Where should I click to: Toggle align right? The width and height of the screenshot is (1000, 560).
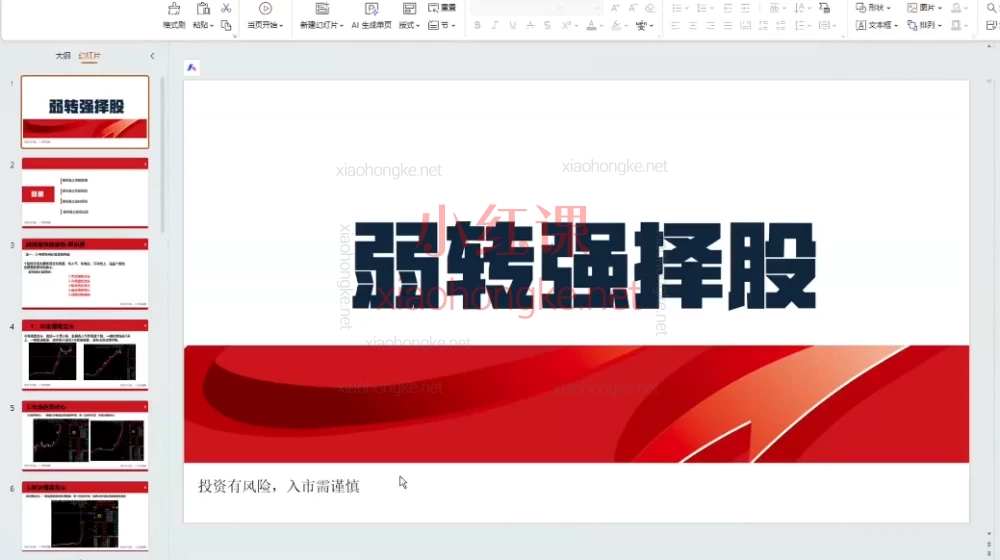pos(710,26)
